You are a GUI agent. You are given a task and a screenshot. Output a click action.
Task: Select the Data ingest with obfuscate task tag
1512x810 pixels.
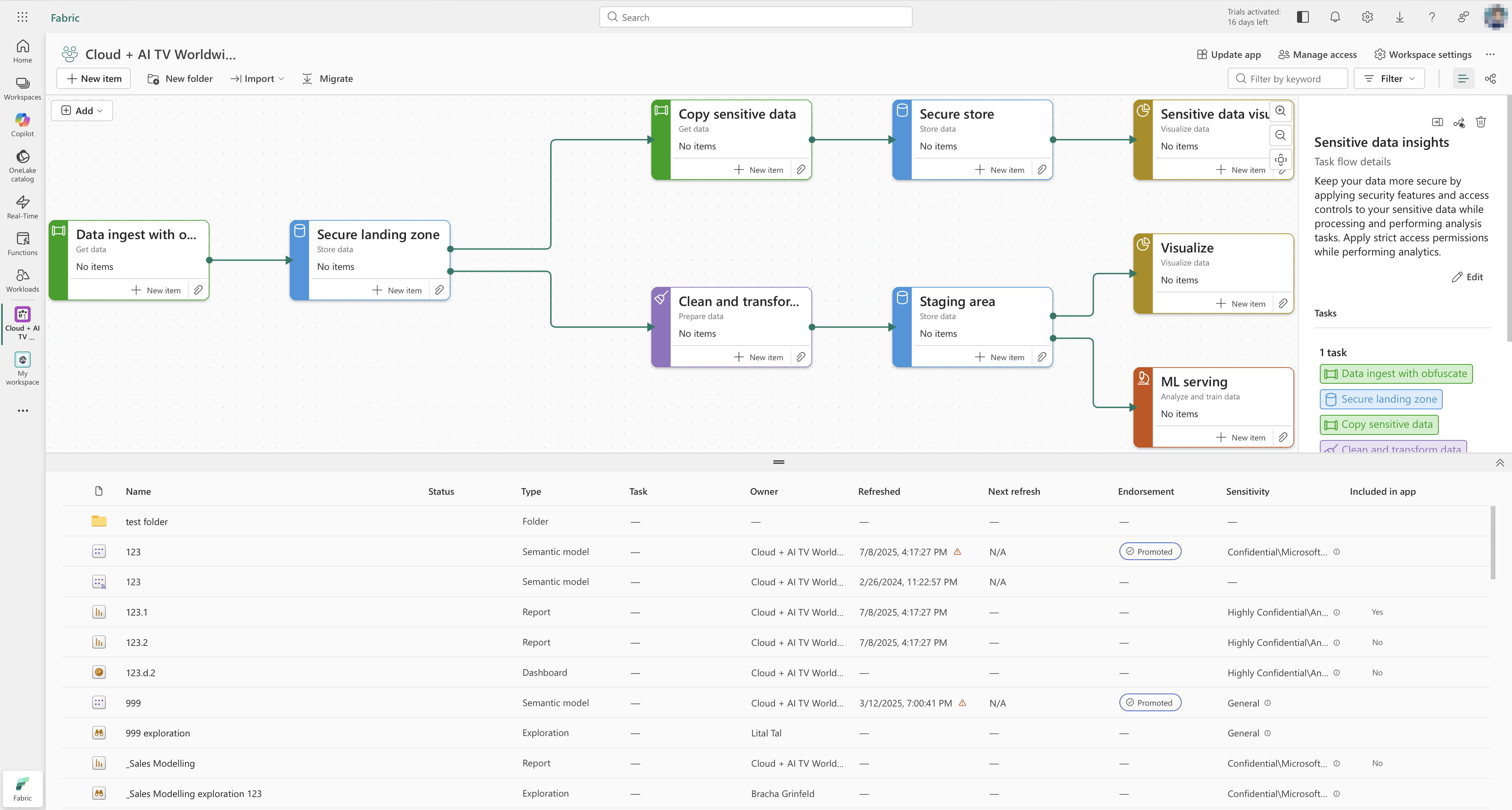coord(1396,374)
